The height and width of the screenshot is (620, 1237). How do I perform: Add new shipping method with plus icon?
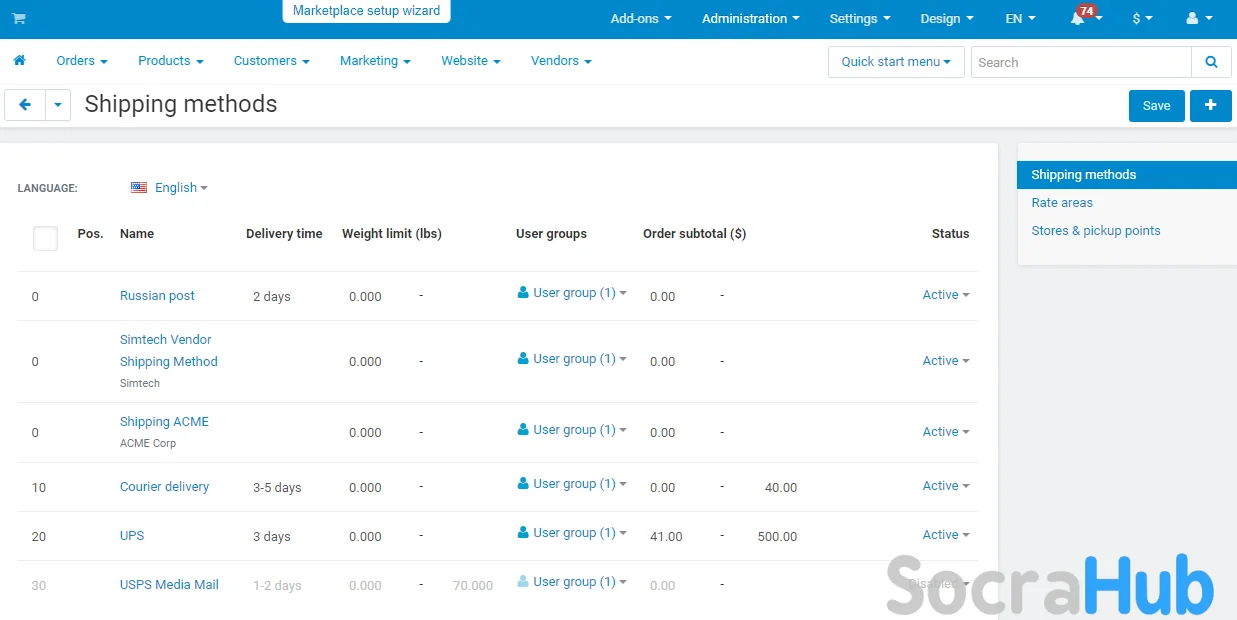tap(1210, 105)
